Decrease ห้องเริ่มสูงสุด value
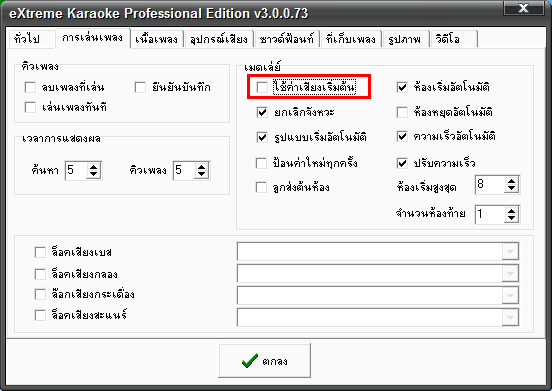Screen dimensions: 552x391 coord(512,189)
